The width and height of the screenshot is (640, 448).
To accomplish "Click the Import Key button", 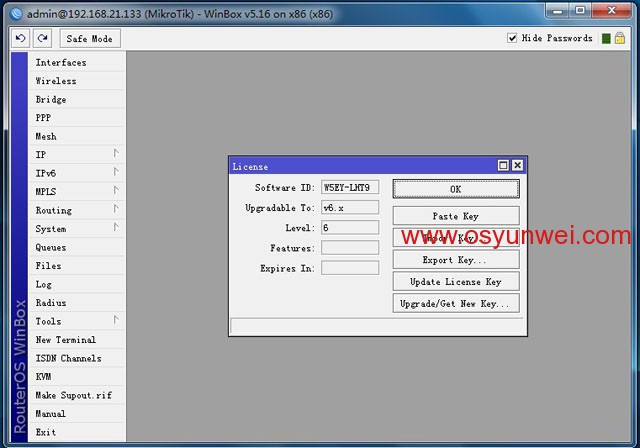I will pyautogui.click(x=456, y=237).
